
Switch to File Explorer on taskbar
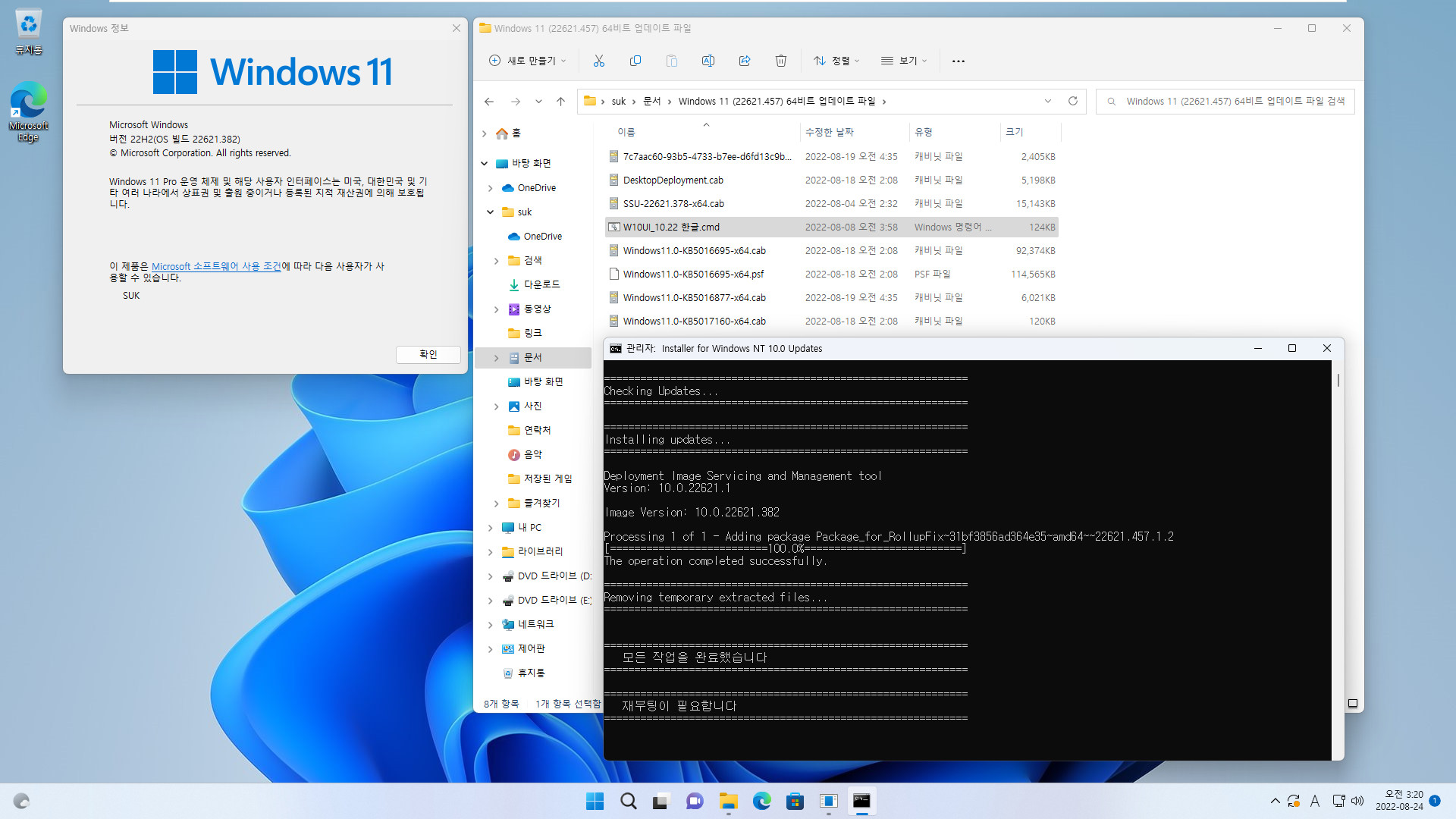pyautogui.click(x=728, y=801)
